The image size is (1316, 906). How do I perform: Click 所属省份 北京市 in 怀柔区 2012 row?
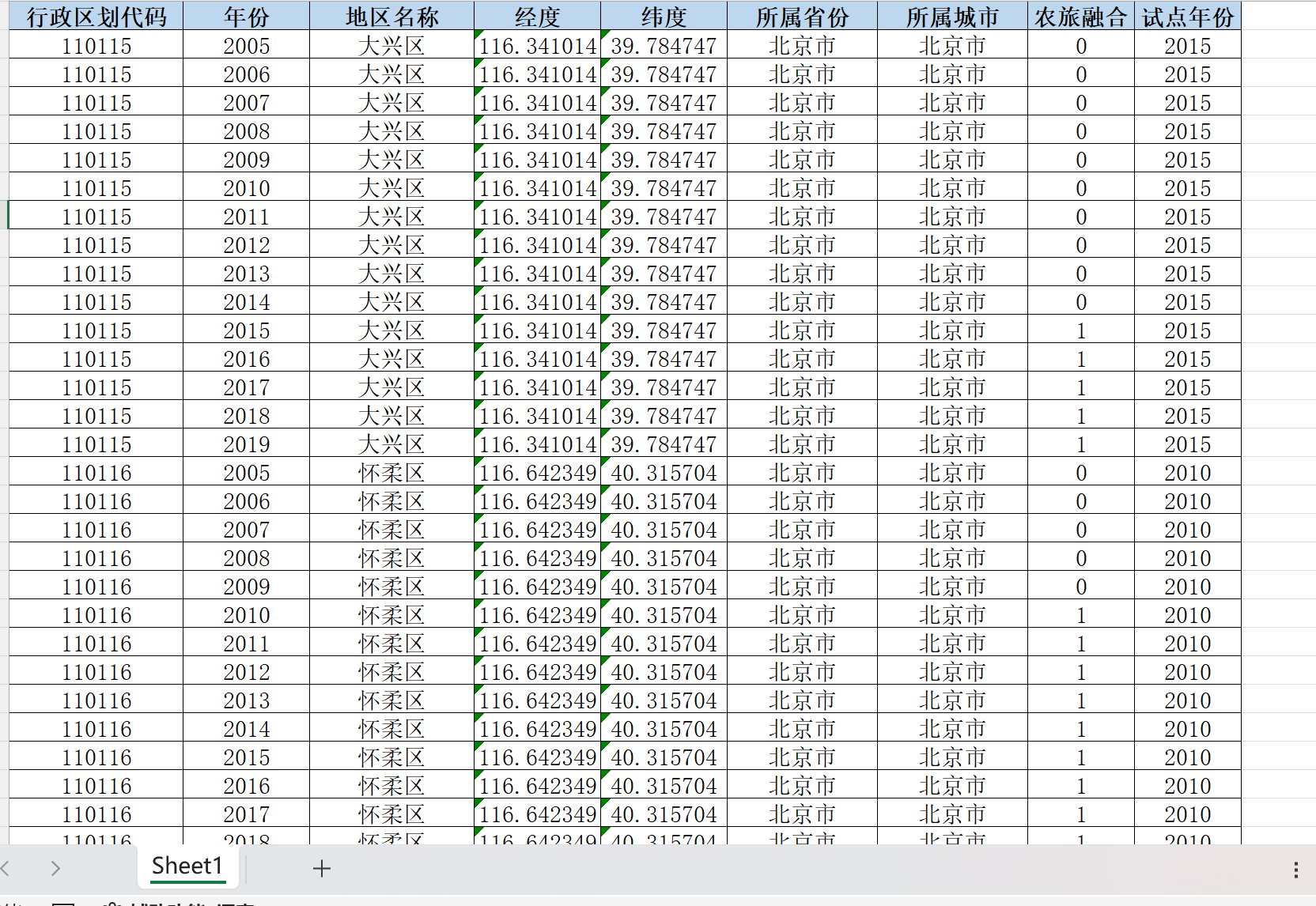click(803, 672)
